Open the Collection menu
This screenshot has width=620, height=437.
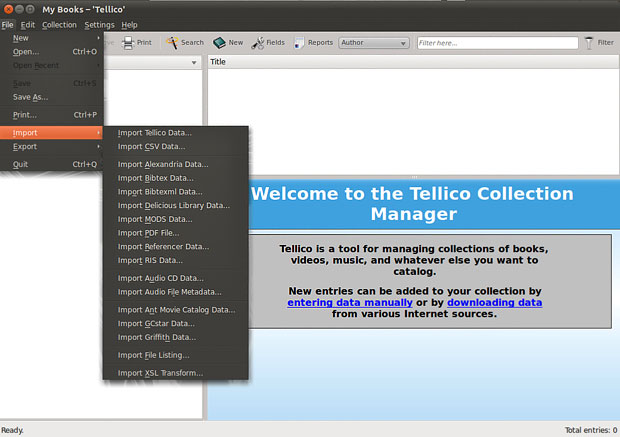(59, 25)
